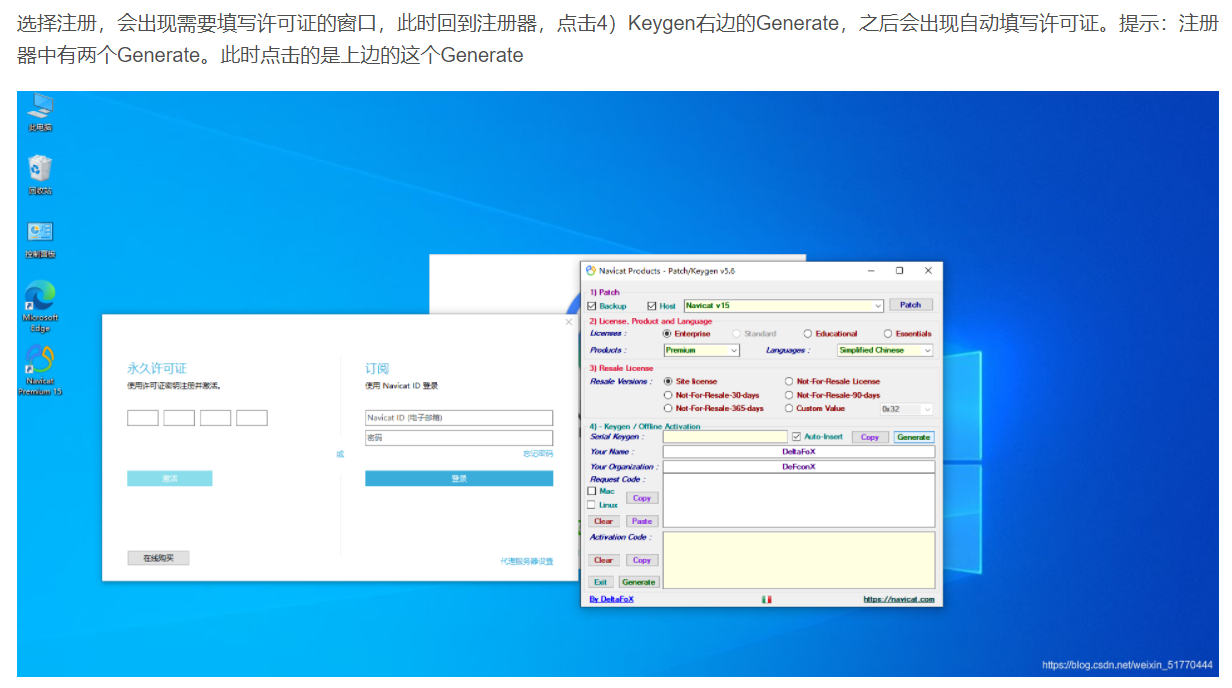Select the Custom Value radio button
The width and height of the screenshot is (1232, 688).
click(x=789, y=408)
